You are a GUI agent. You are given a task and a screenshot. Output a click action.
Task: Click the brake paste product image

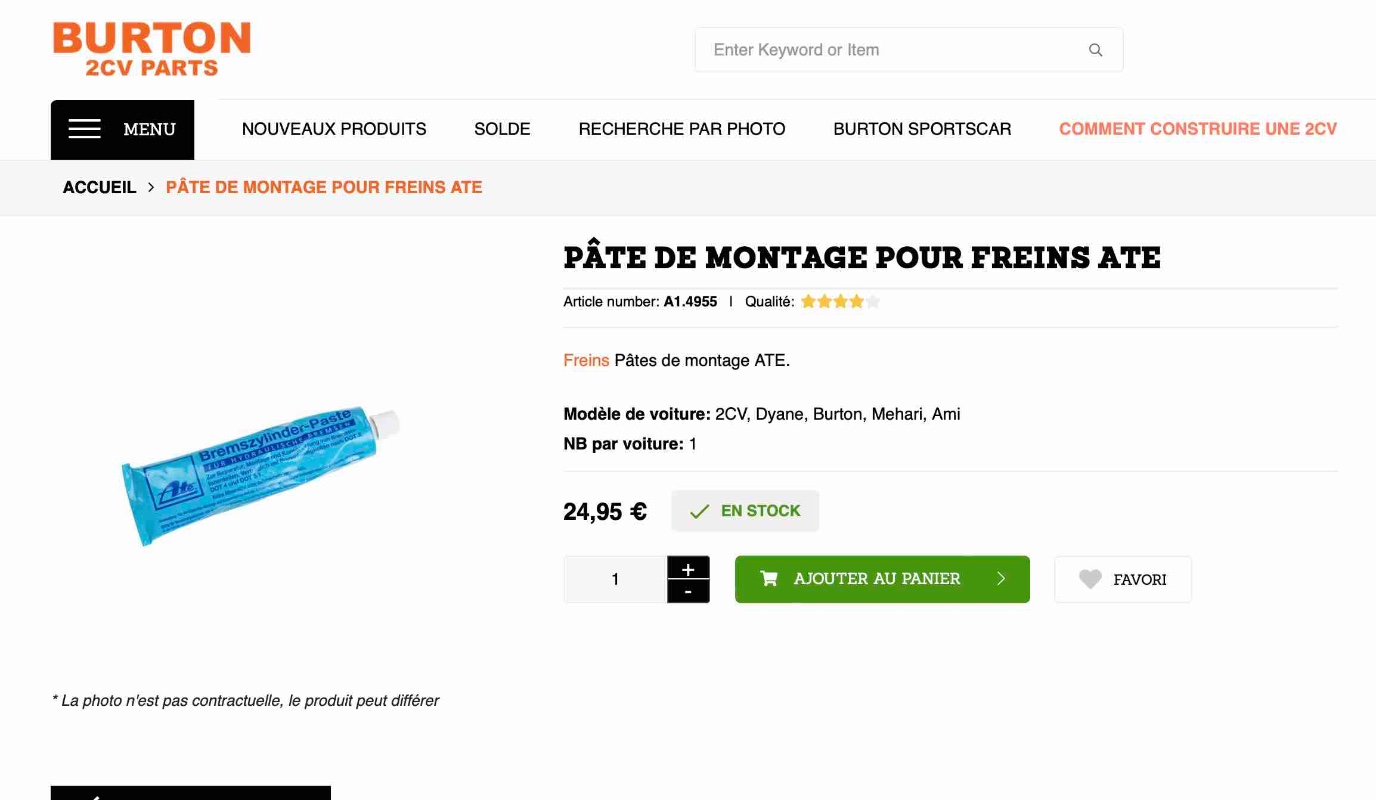260,475
